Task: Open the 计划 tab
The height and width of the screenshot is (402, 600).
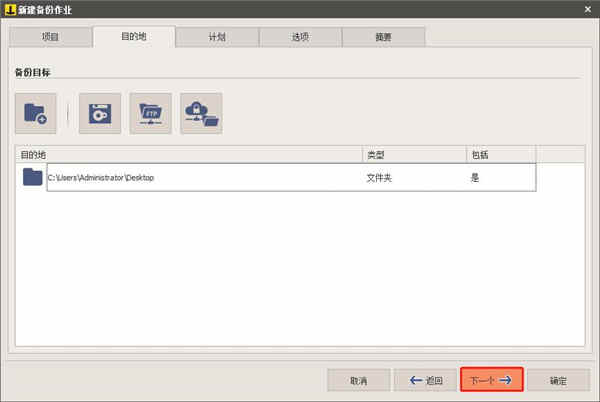Action: (x=217, y=37)
